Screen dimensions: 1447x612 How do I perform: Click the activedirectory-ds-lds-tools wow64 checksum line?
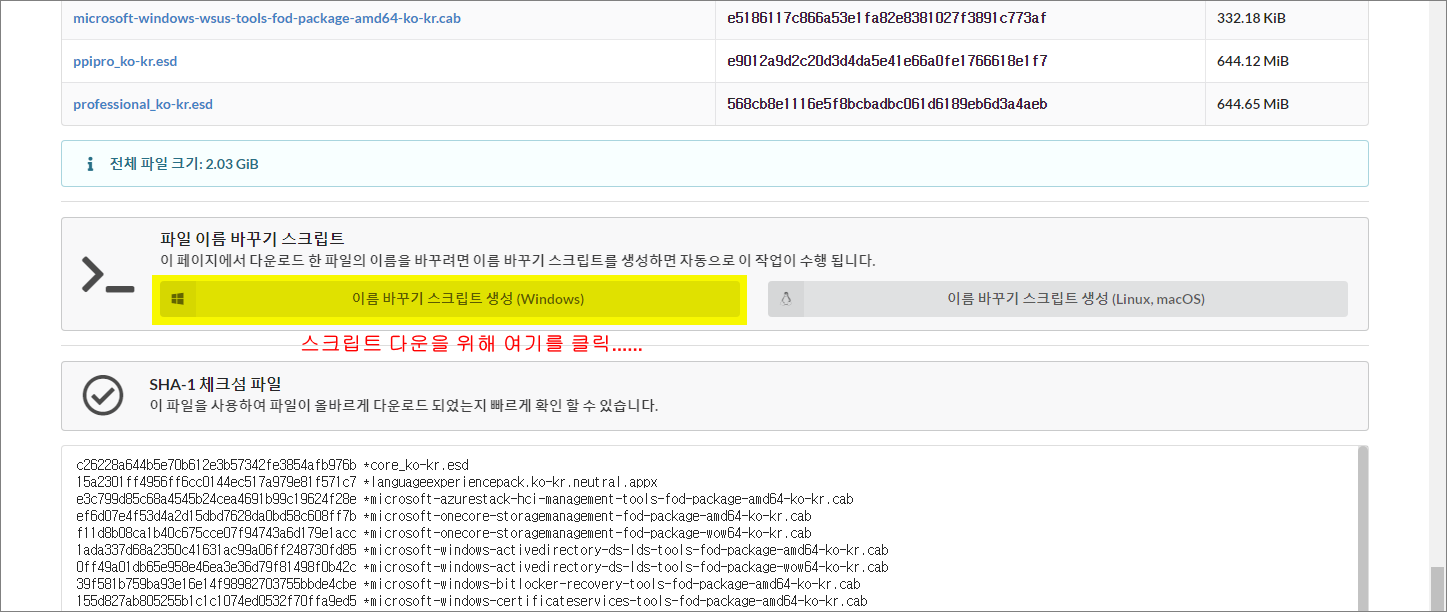coord(482,567)
